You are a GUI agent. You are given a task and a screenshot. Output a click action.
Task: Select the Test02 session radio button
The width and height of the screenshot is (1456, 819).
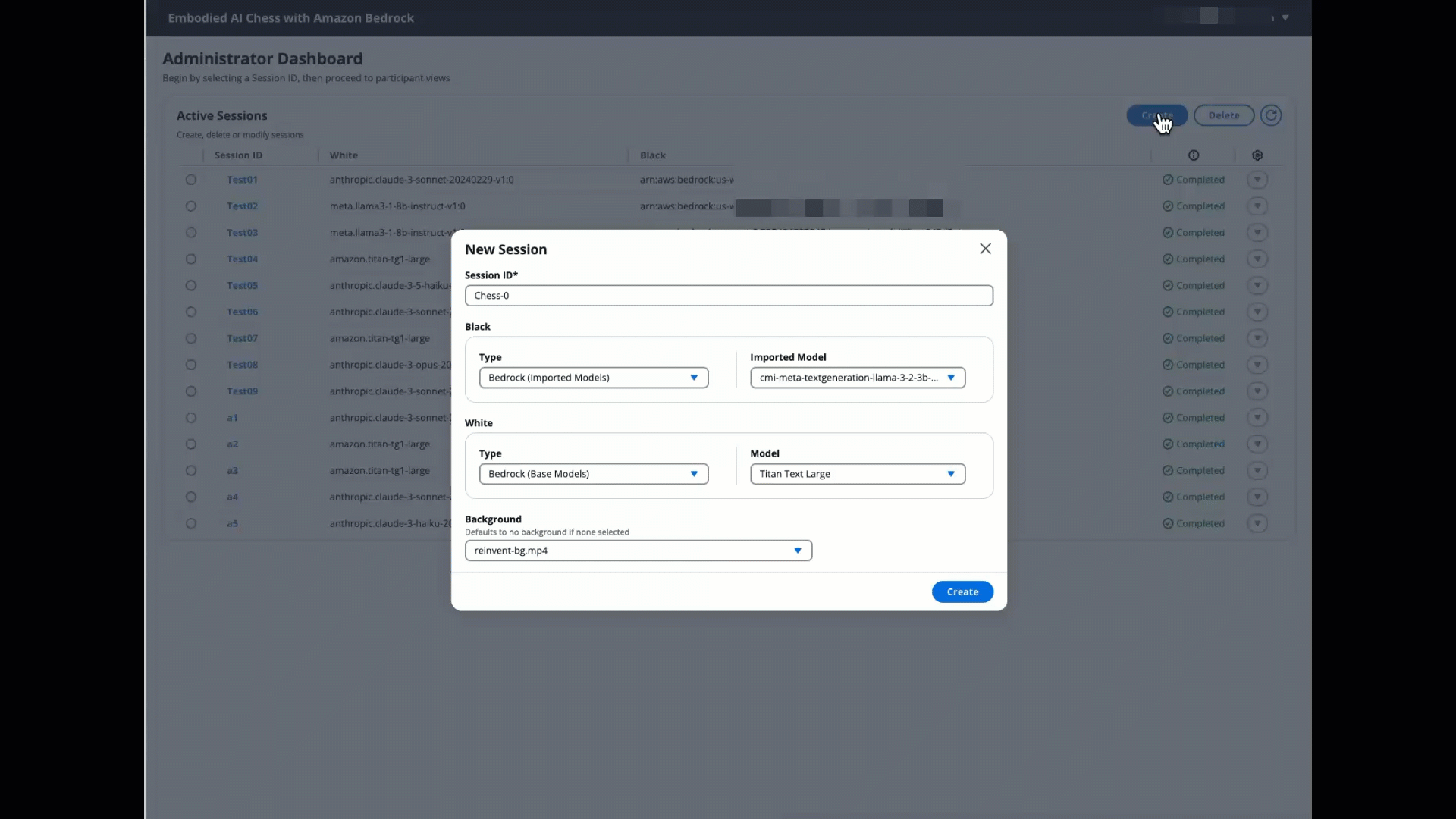(191, 206)
